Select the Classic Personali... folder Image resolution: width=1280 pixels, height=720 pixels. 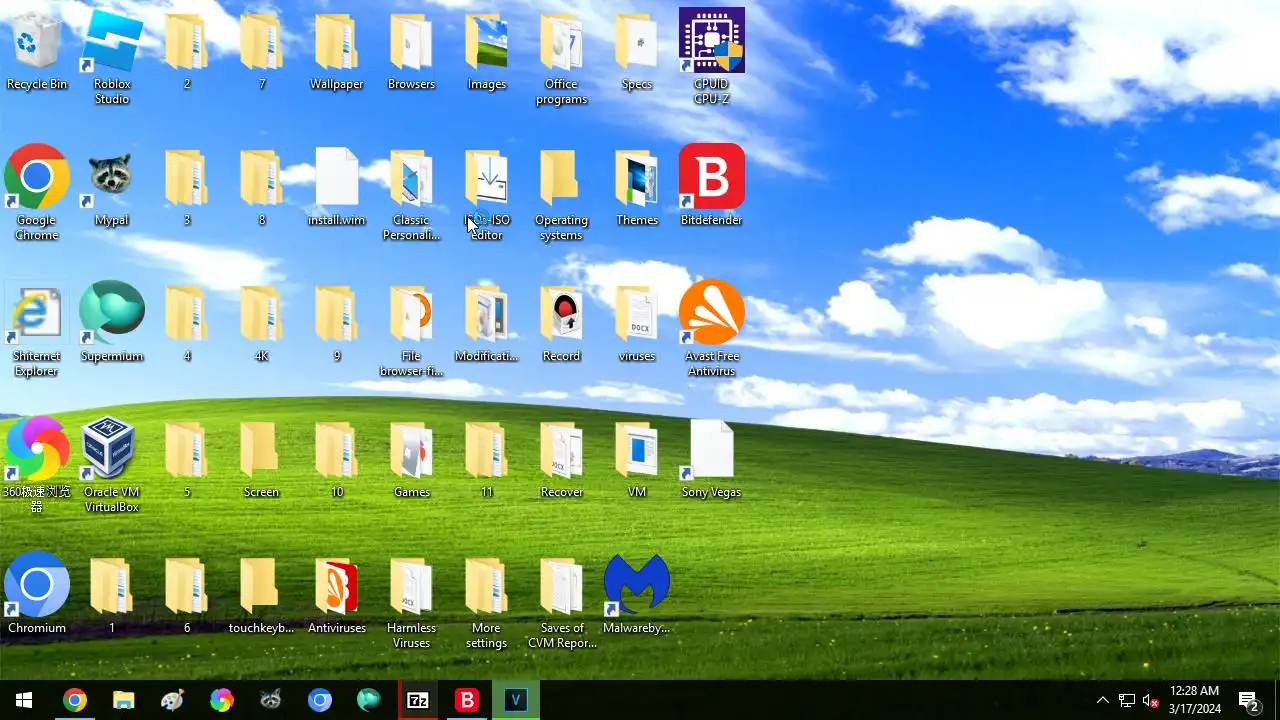(412, 193)
